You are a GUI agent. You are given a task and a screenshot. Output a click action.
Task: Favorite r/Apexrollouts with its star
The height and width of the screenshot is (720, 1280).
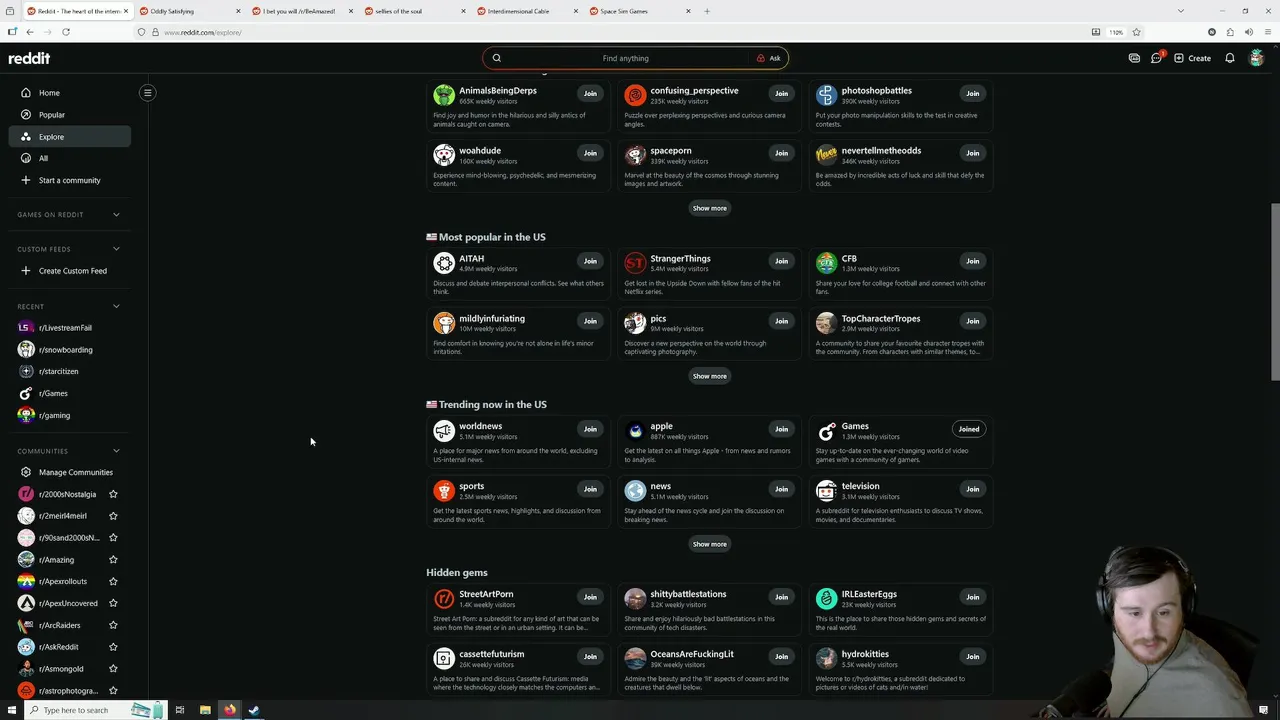[x=113, y=581]
